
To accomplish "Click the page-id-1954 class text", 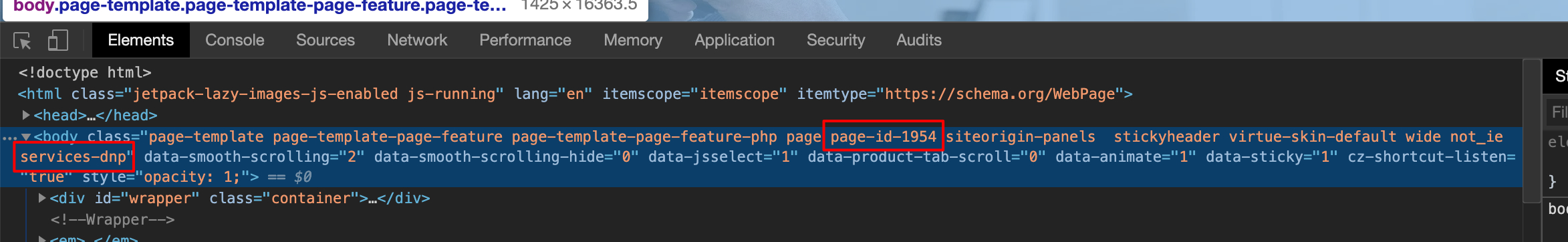I will pos(884,136).
